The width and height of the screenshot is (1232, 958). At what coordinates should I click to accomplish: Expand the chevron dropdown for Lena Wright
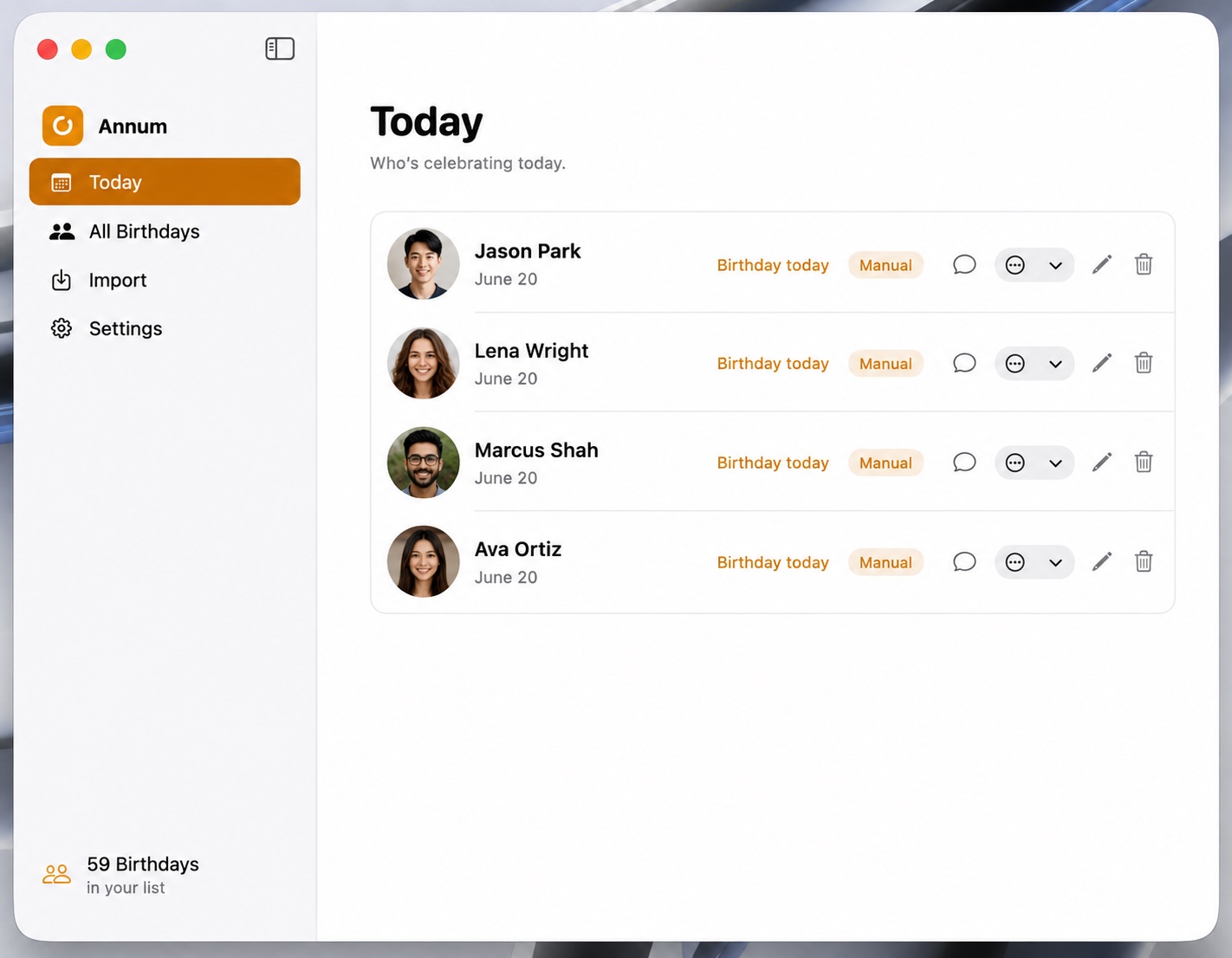1055,365
